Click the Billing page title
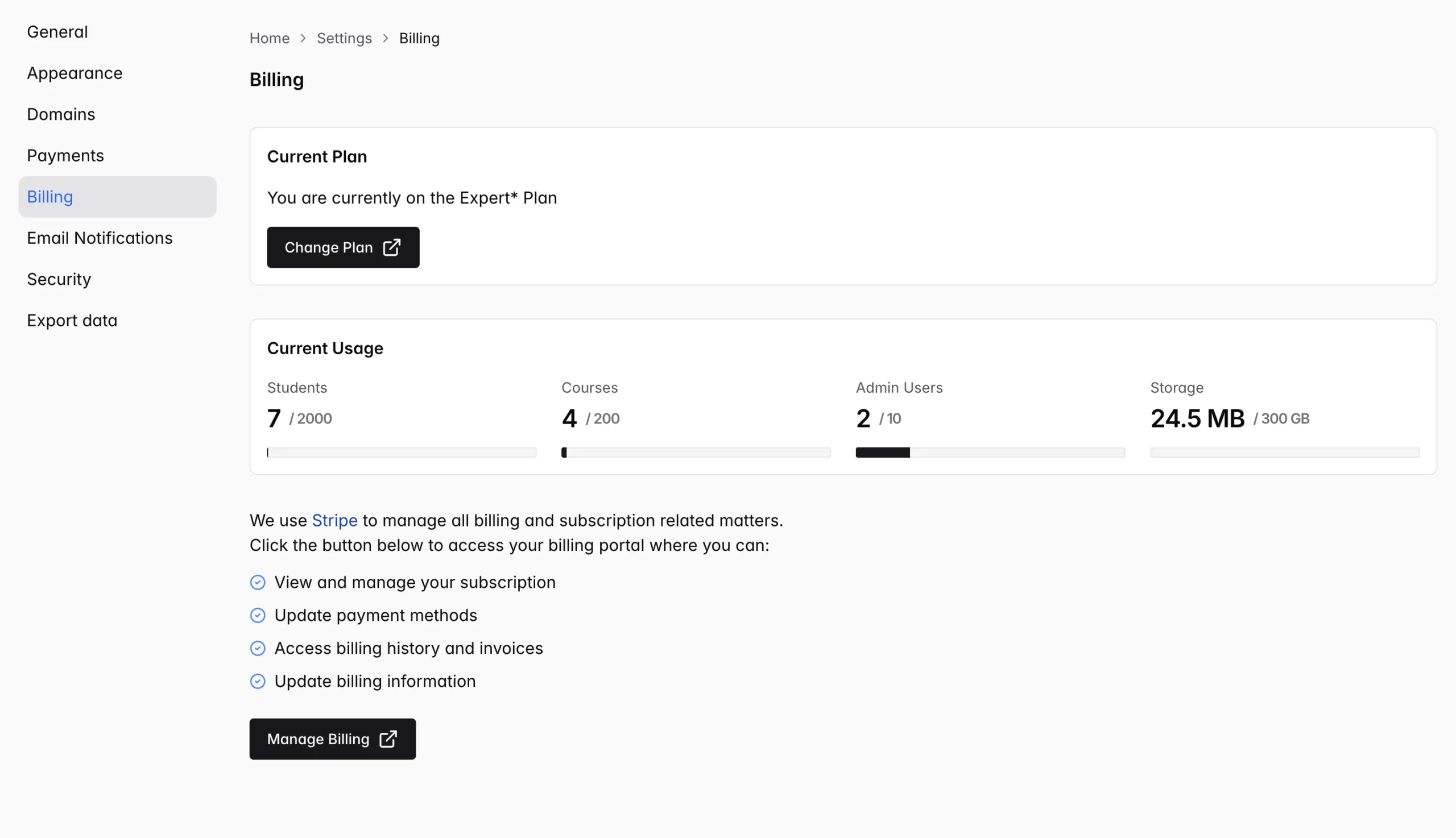 (277, 80)
